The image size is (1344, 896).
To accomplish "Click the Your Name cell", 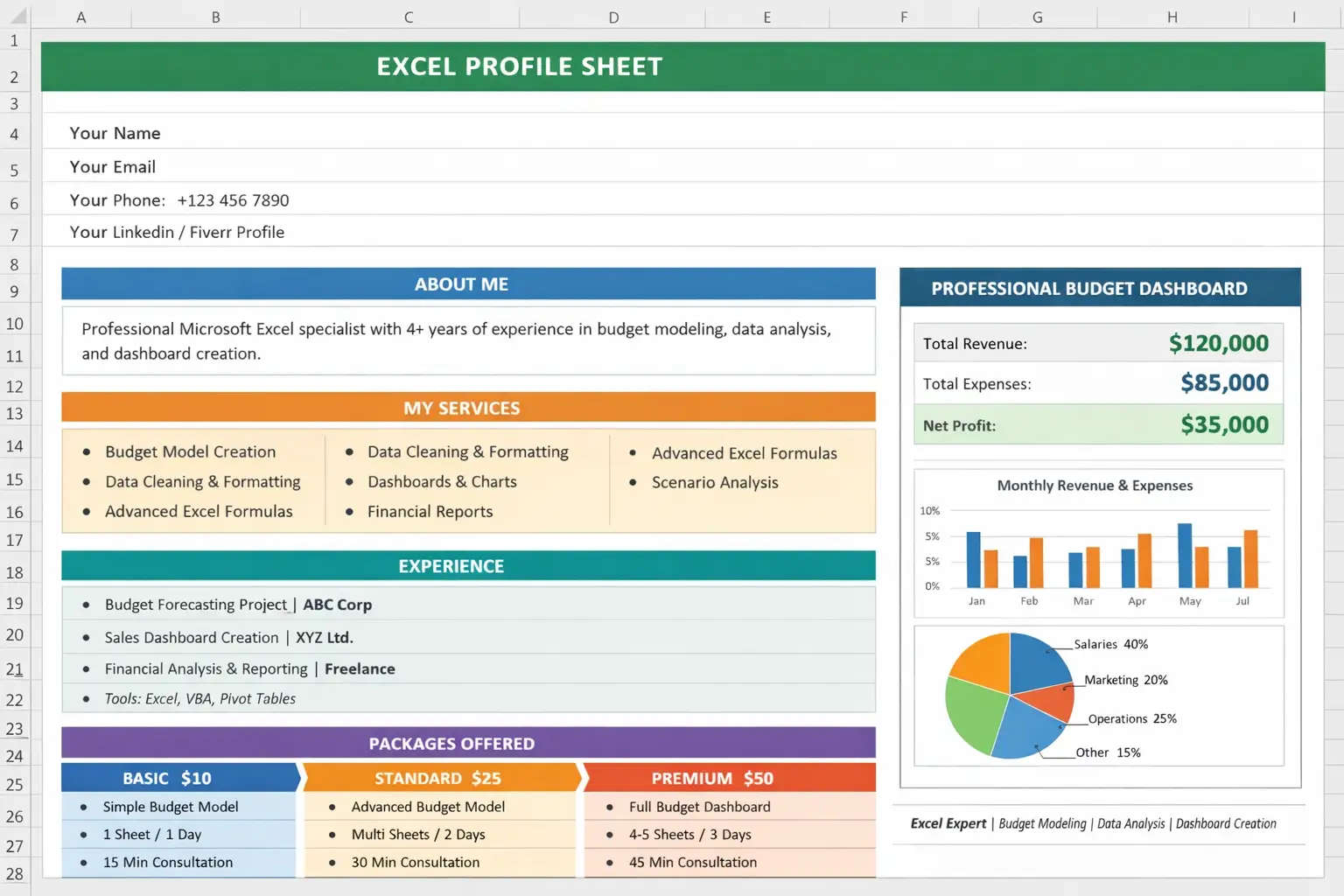I will point(115,133).
